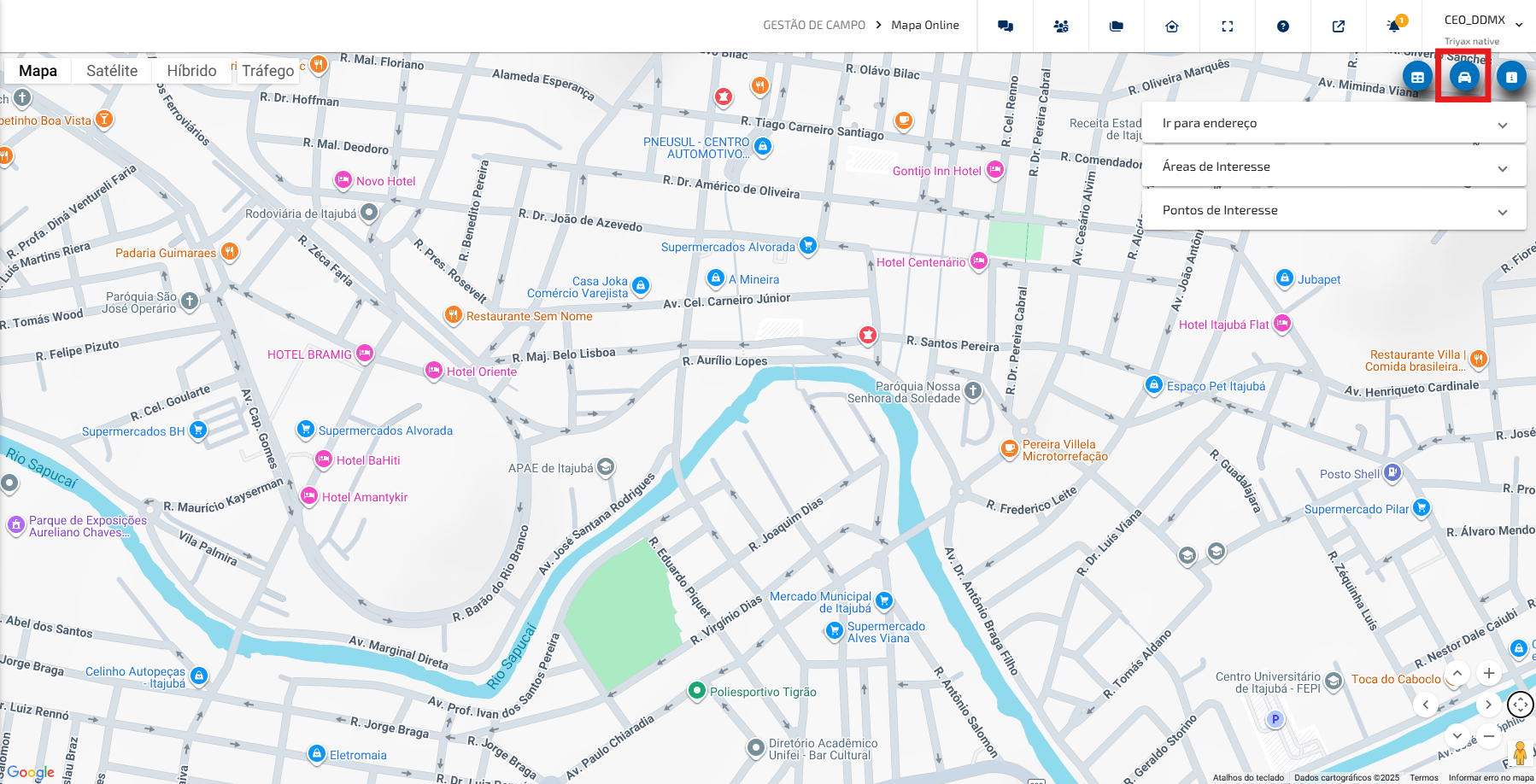The width and height of the screenshot is (1536, 784).
Task: Switch to the Híbrido view tab
Action: [x=191, y=71]
